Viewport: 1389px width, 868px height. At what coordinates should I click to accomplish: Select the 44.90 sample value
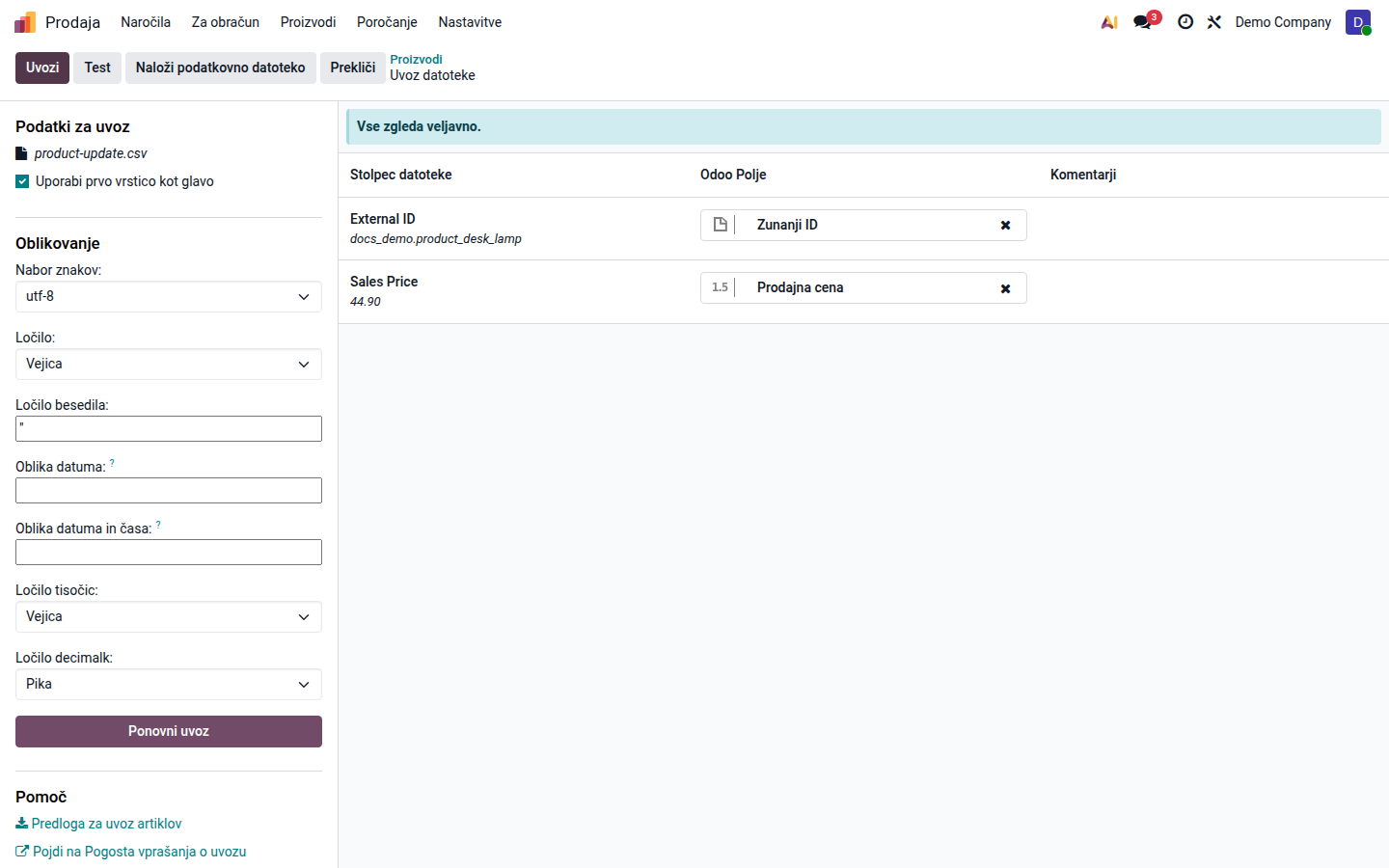click(x=366, y=302)
